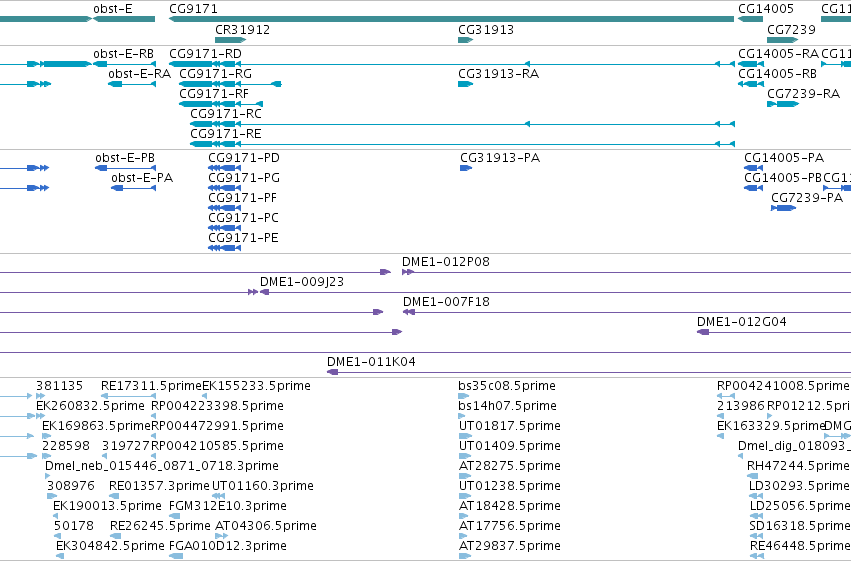Select protein CG31913-PA

click(466, 168)
